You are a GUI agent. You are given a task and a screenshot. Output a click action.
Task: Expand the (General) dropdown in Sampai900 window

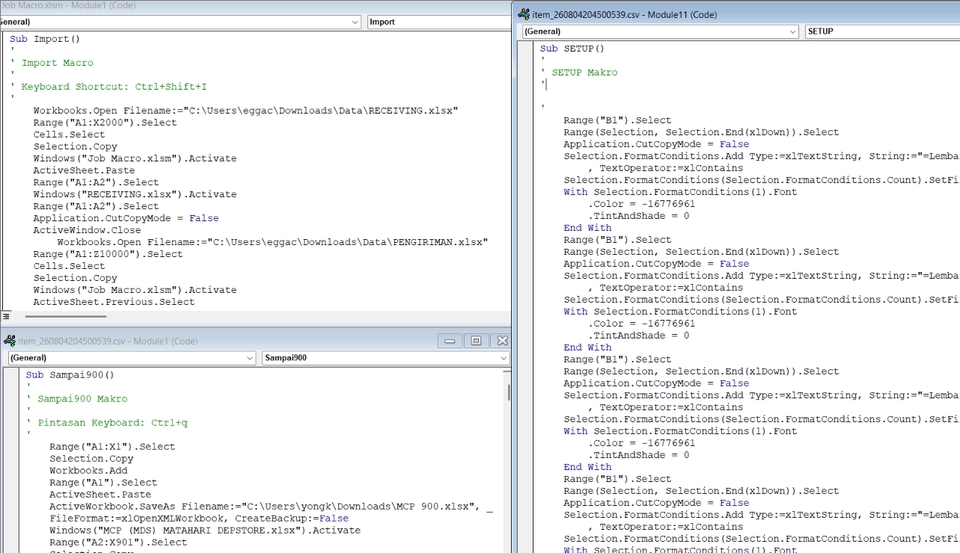(x=250, y=358)
